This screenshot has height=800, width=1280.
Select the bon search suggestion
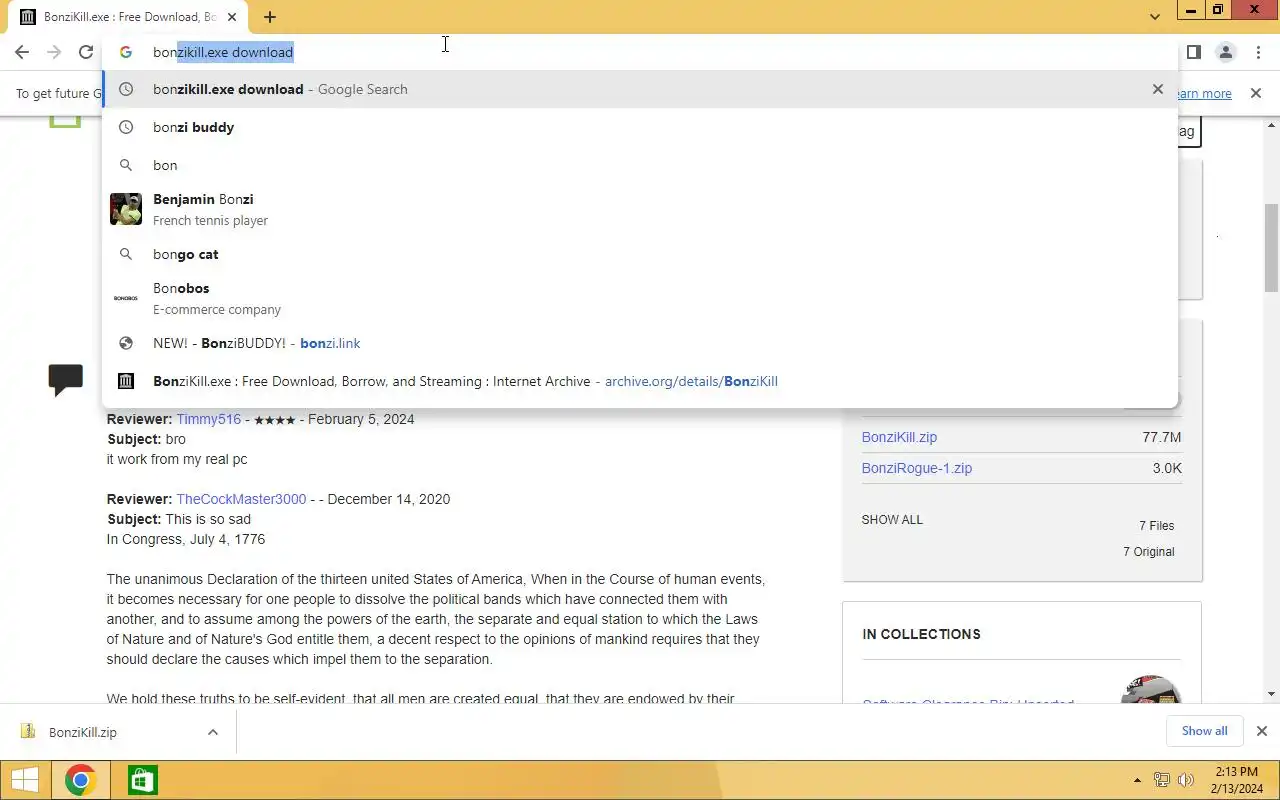(640, 165)
